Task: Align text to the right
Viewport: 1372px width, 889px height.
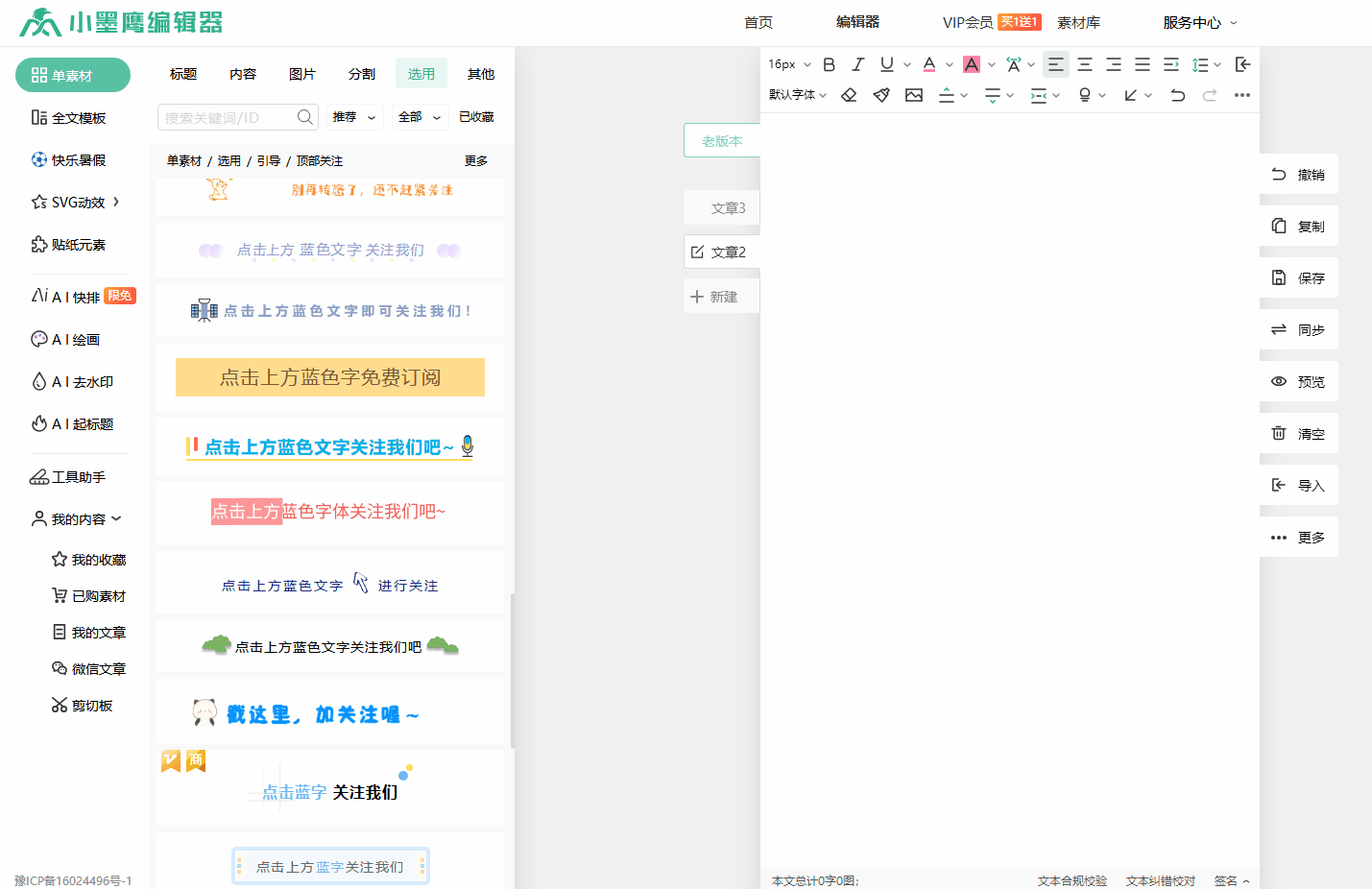Action: (x=1114, y=64)
